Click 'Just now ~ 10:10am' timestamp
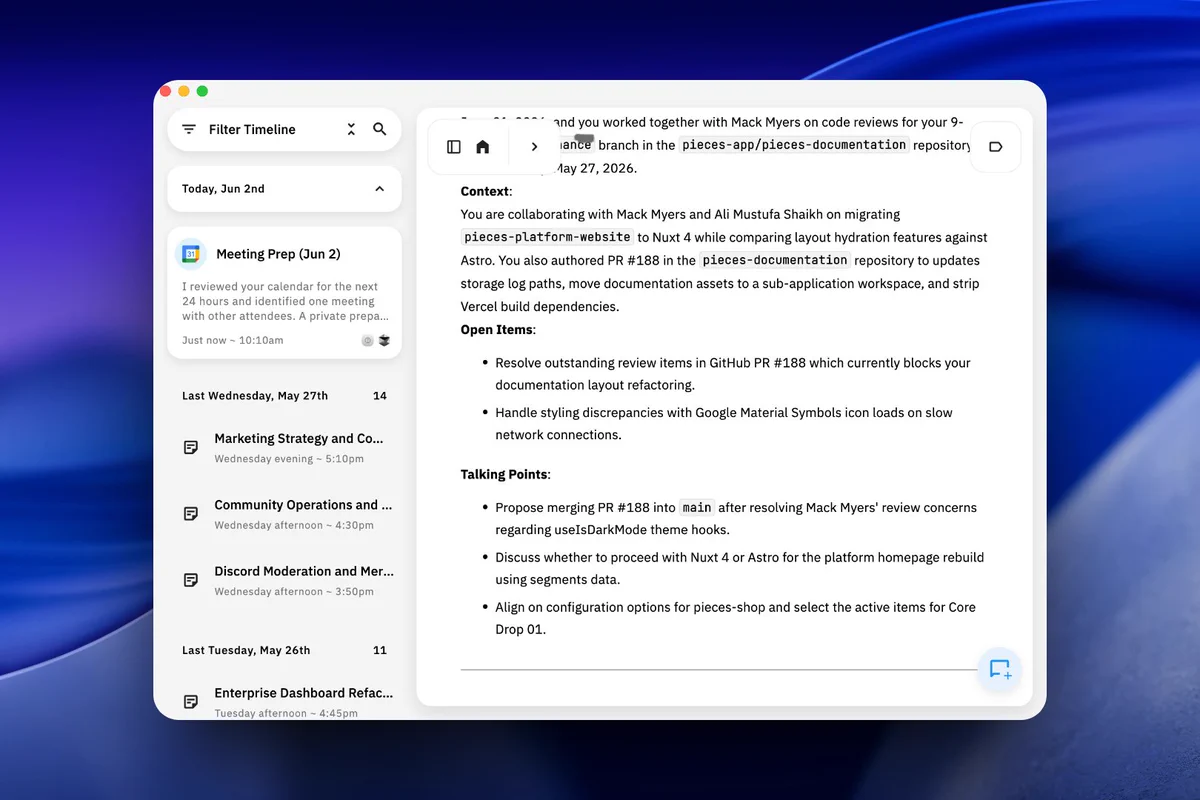Image resolution: width=1200 pixels, height=800 pixels. point(233,340)
